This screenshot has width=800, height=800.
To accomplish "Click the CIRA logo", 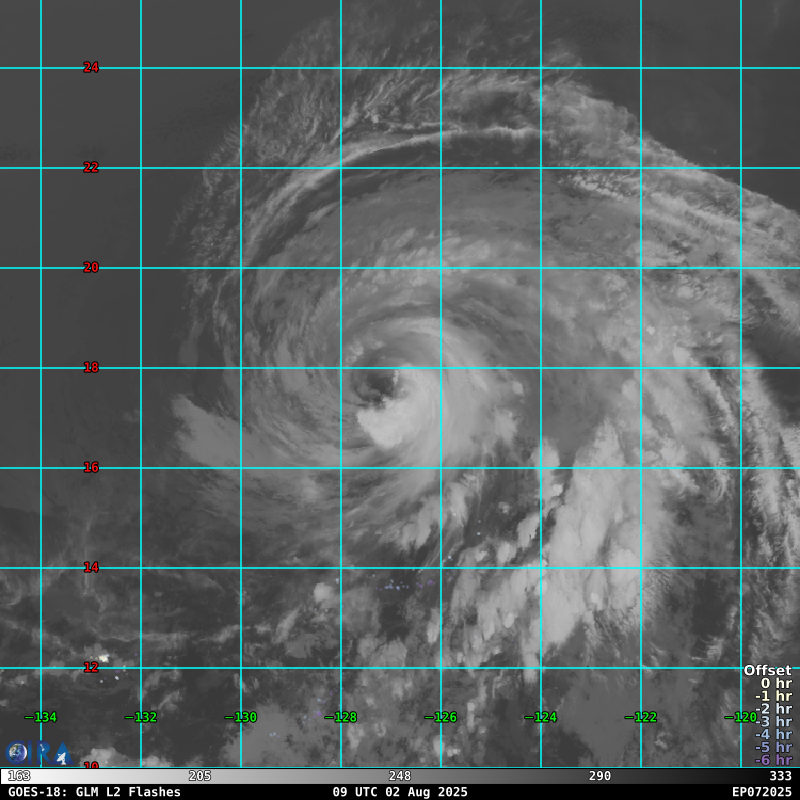I will coord(39,753).
